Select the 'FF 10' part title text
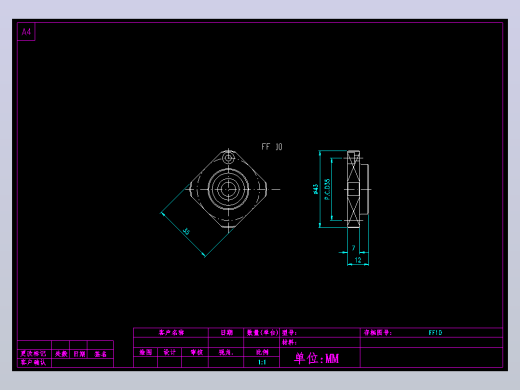The image size is (520, 390). (x=272, y=147)
